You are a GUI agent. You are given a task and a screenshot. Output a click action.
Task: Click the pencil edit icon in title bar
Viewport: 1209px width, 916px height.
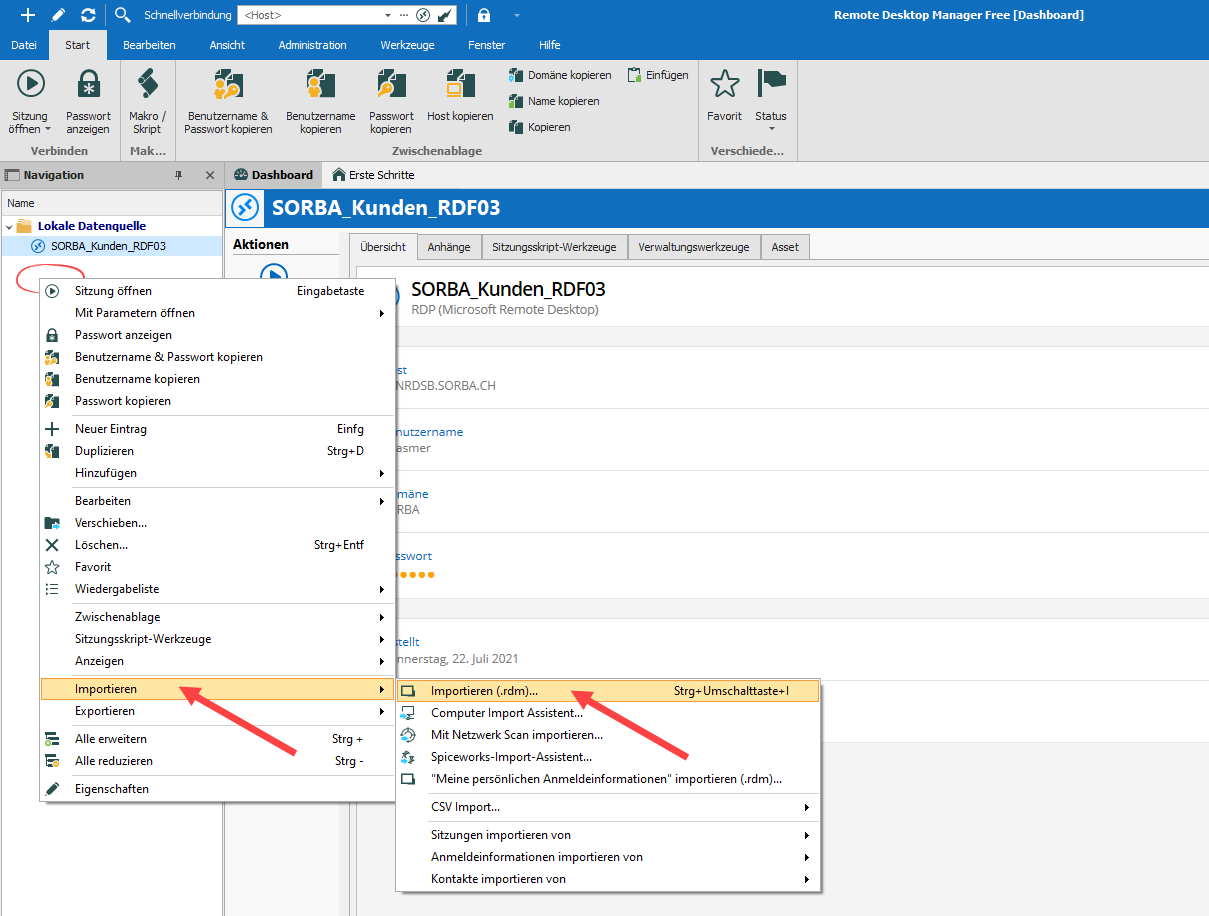click(x=59, y=15)
